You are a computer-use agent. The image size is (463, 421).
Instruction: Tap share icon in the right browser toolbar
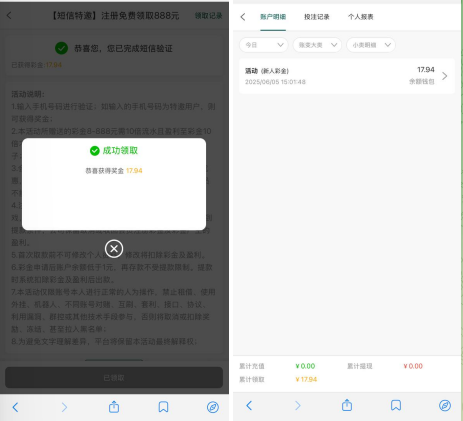(x=347, y=405)
